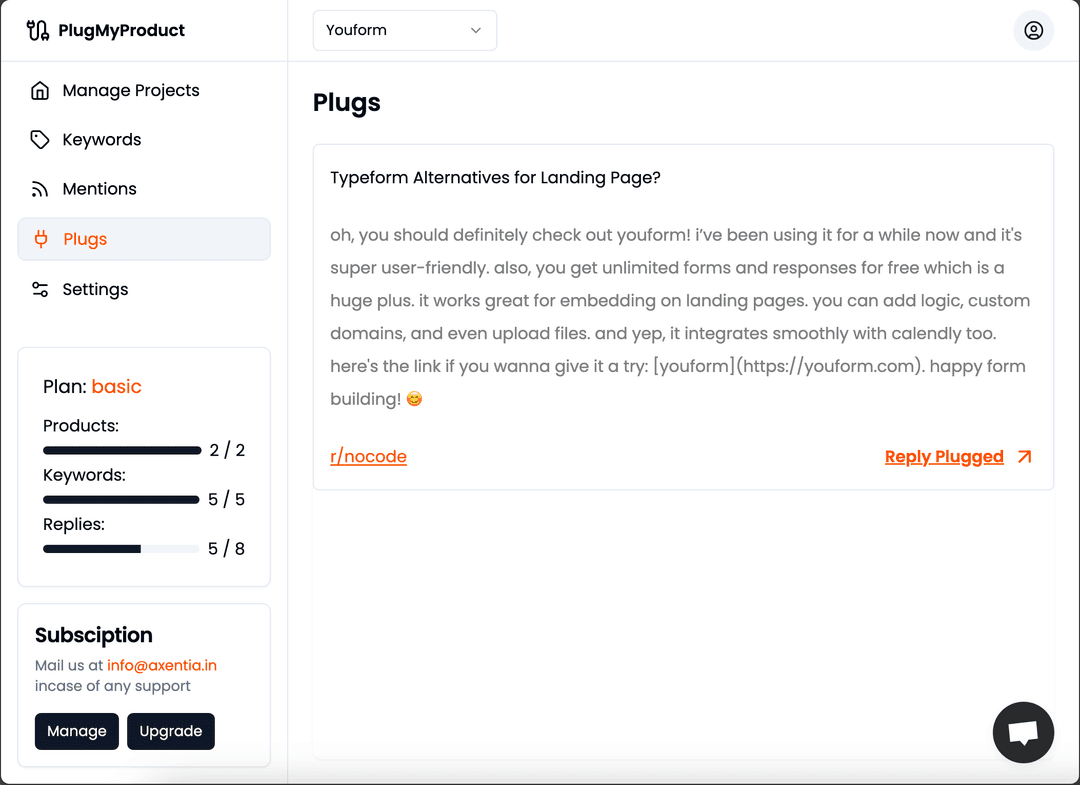1080x785 pixels.
Task: Click the '5 / 8' replies count
Action: (227, 549)
